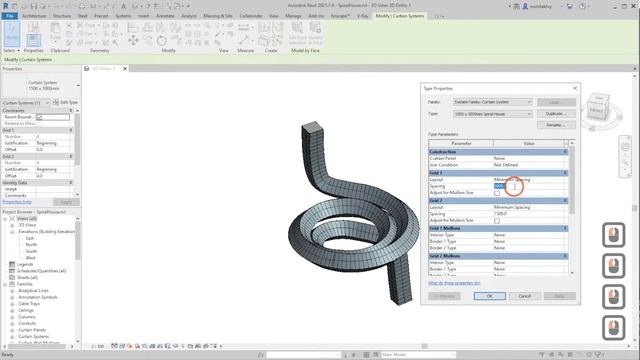Select the East elevation in Project Browser
Viewport: 640px width, 360px height.
tap(29, 238)
